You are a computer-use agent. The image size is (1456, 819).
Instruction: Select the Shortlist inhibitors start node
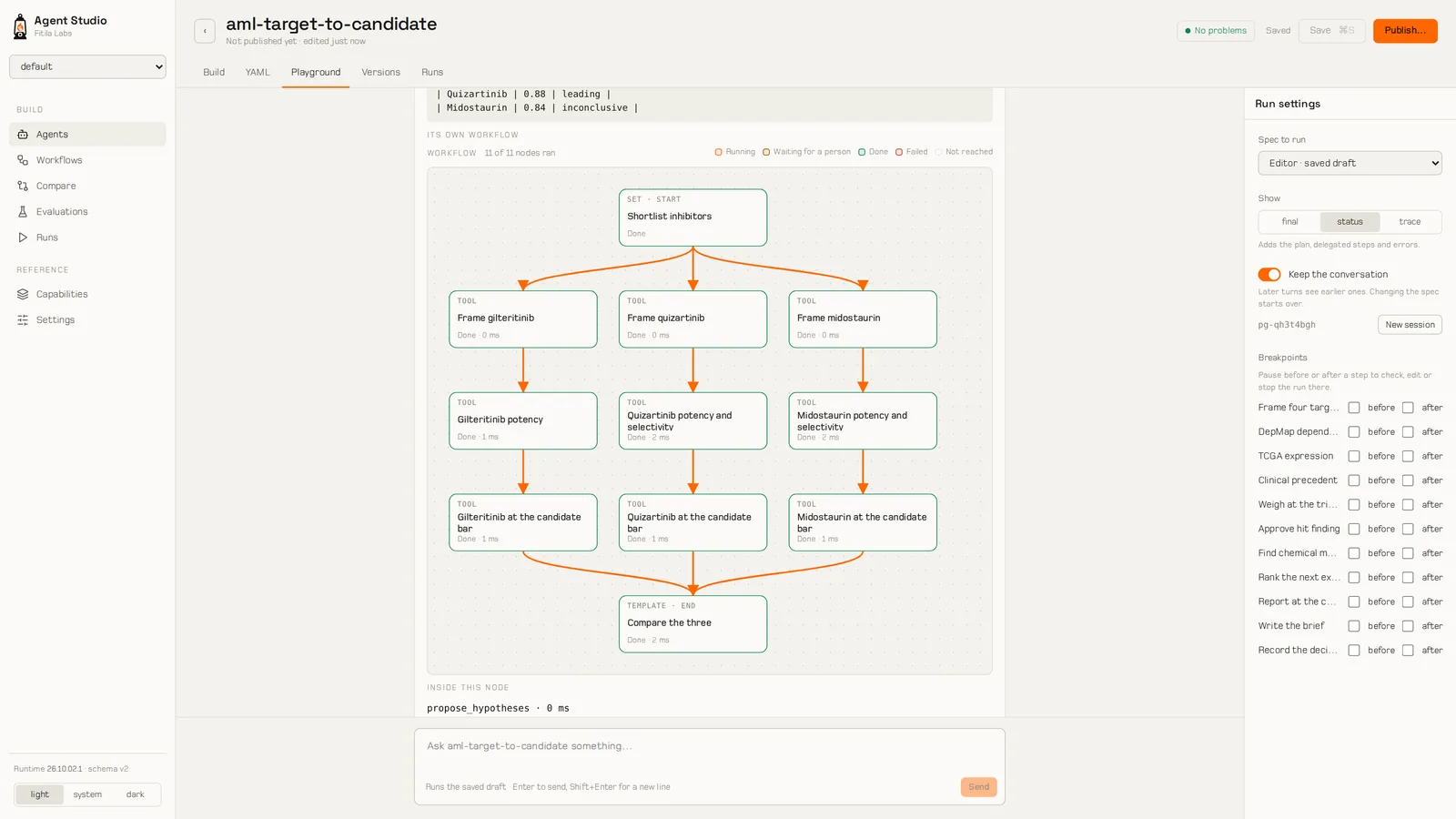(693, 217)
